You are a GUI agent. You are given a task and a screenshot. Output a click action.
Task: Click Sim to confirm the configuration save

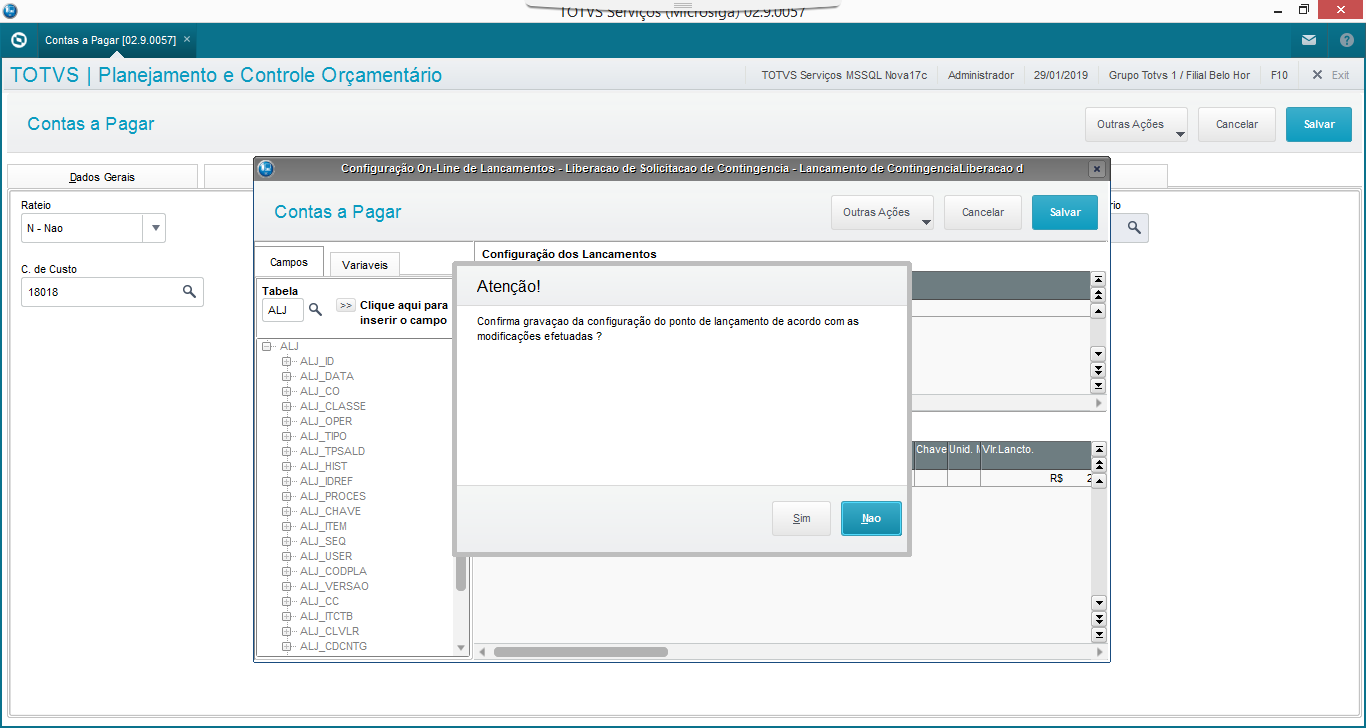(x=802, y=518)
